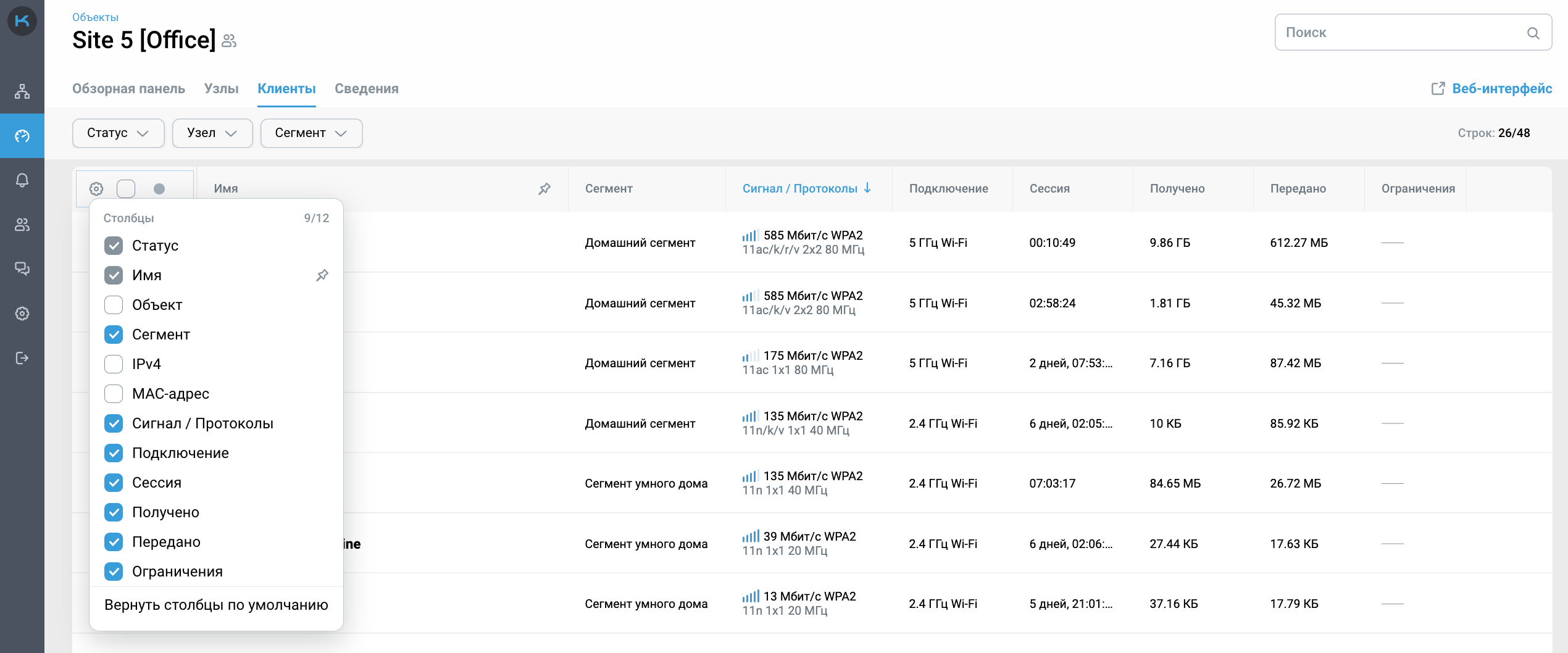Viewport: 1568px width, 653px height.
Task: Click the column settings gear icon
Action: (x=96, y=189)
